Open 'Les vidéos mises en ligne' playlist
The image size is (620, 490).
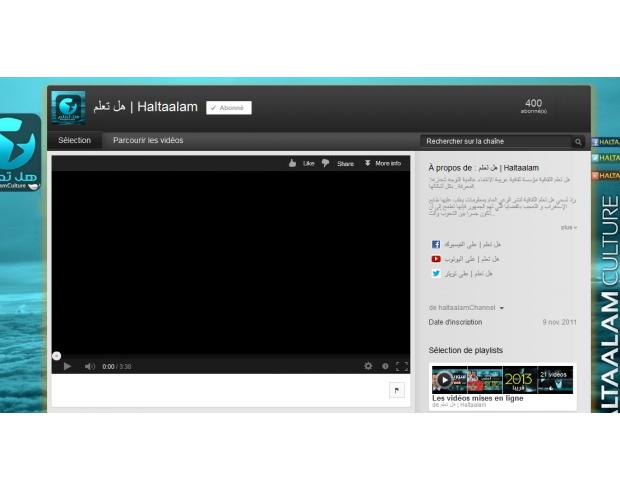coord(478,398)
